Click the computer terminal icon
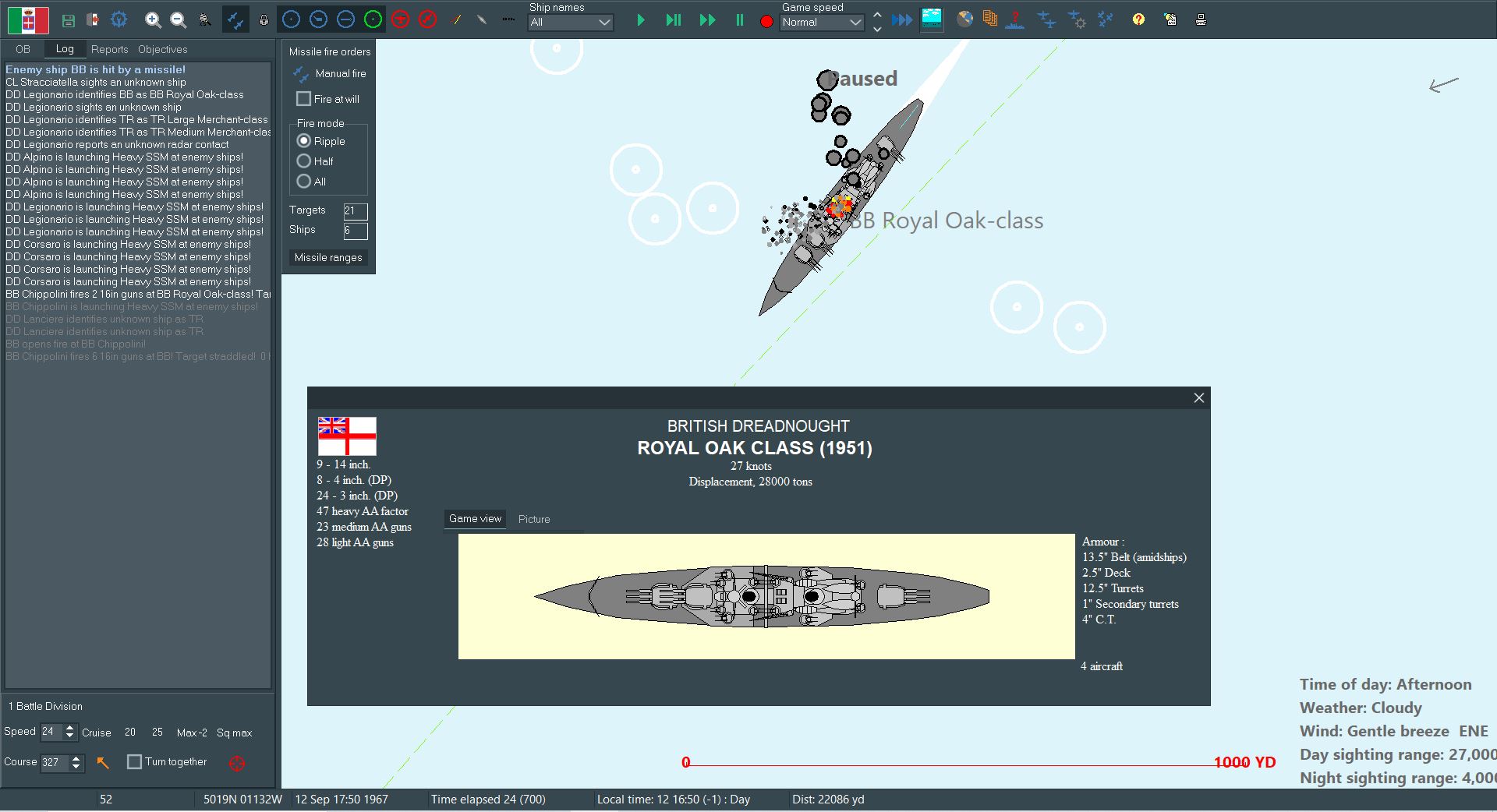Screen dimensions: 1497x812 pos(1201,20)
